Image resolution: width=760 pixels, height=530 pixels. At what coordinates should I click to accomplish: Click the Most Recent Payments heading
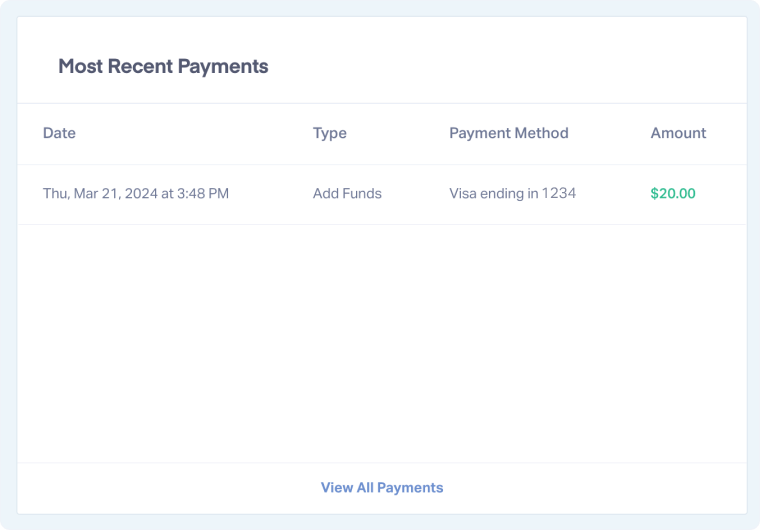tap(163, 67)
